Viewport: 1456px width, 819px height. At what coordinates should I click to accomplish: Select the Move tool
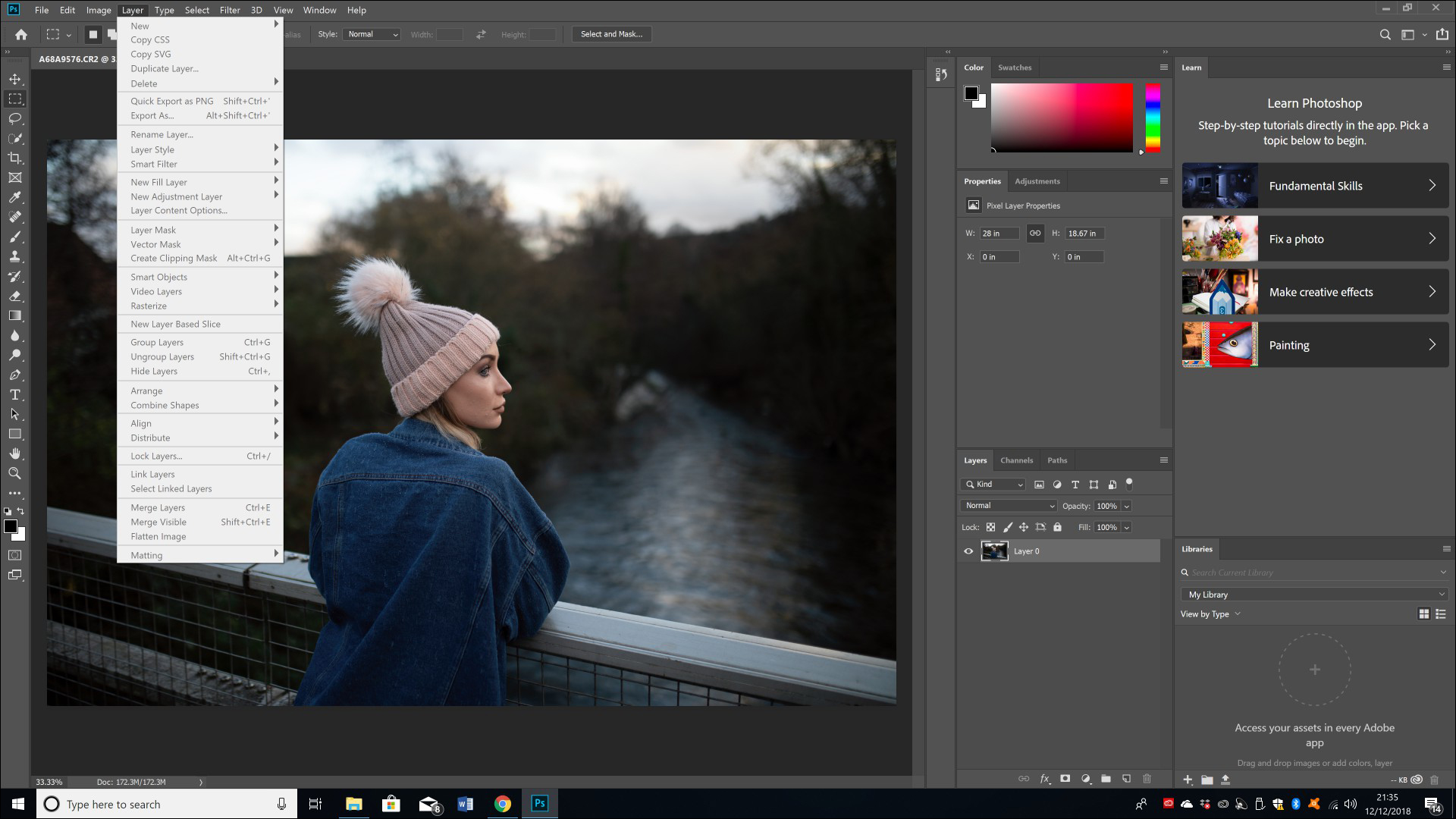[15, 78]
